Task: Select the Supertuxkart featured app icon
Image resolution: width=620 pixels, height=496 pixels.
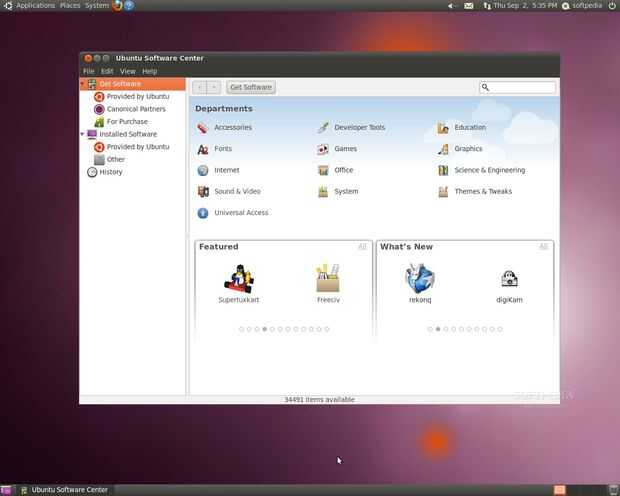Action: click(239, 278)
